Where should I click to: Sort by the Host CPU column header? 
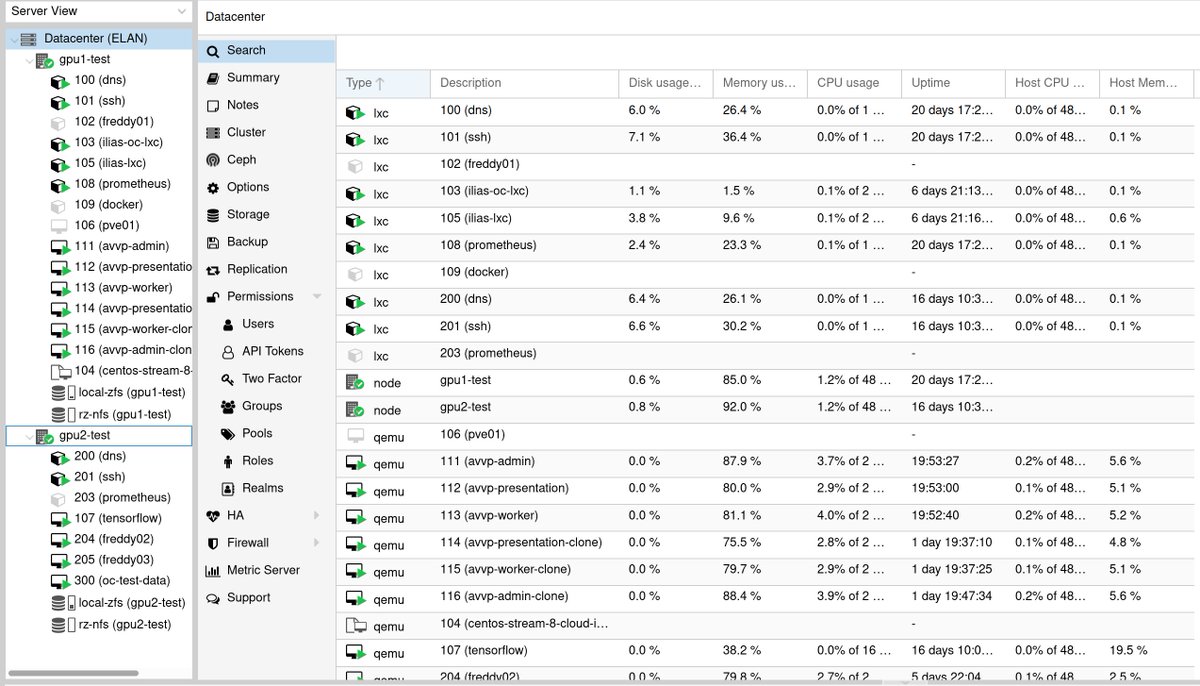pos(1052,83)
